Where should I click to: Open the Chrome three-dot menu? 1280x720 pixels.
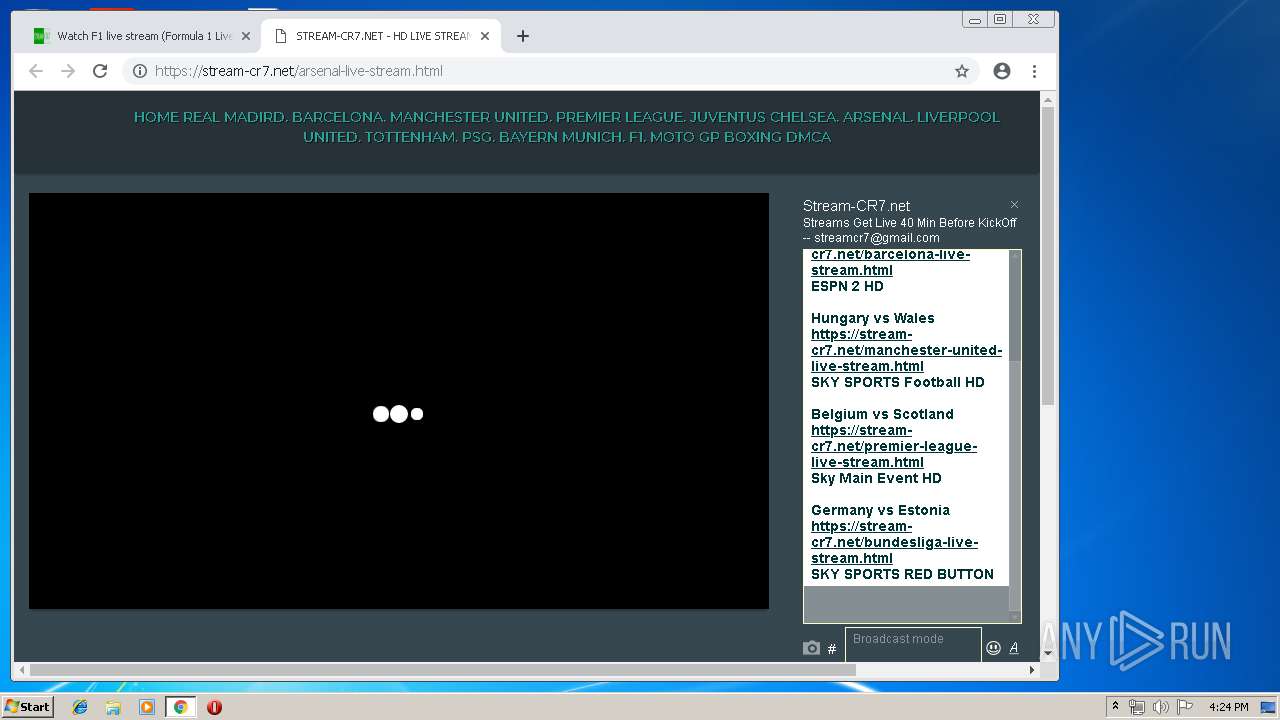[x=1034, y=71]
